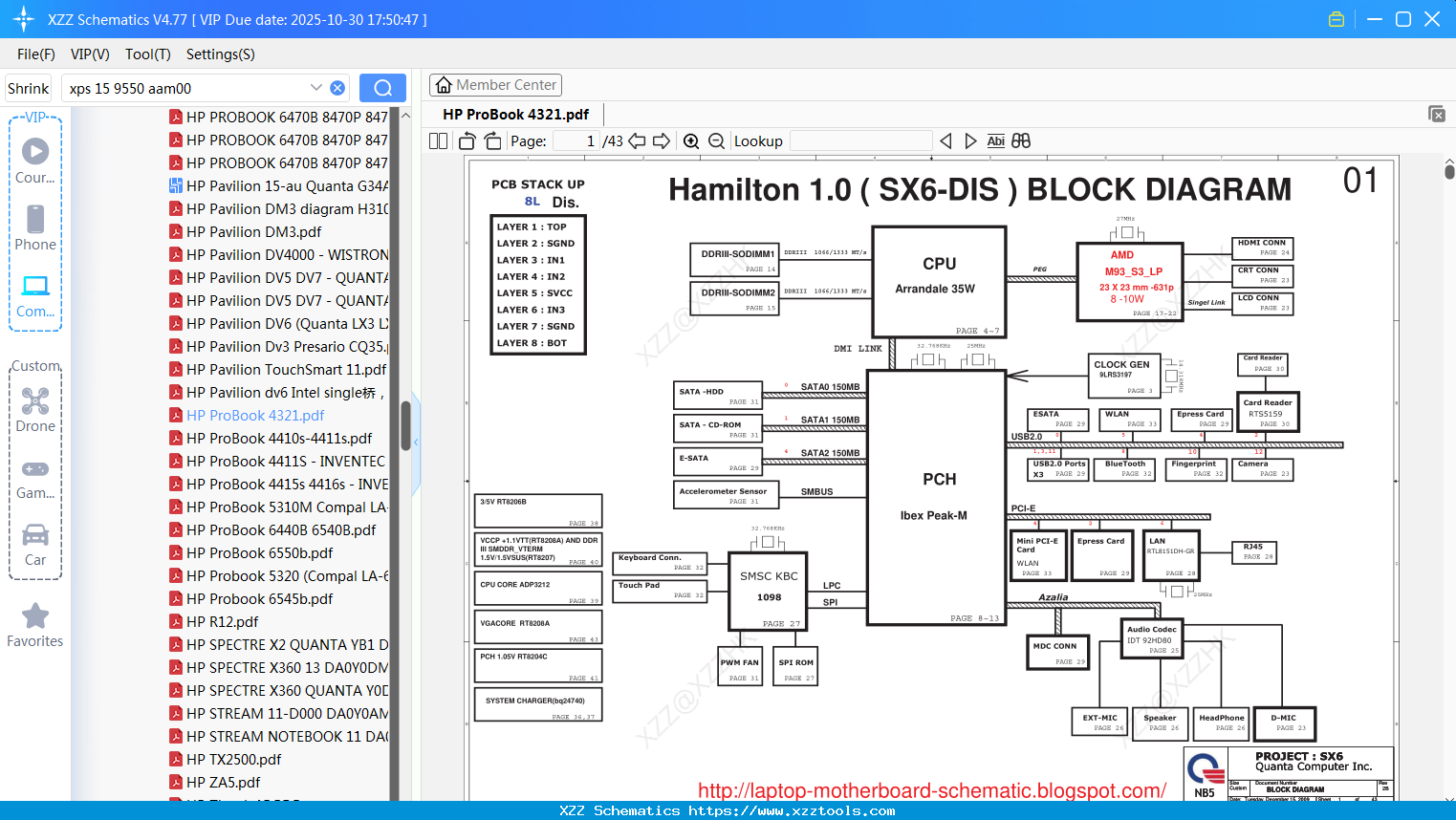Open the File(F) menu

pyautogui.click(x=36, y=54)
